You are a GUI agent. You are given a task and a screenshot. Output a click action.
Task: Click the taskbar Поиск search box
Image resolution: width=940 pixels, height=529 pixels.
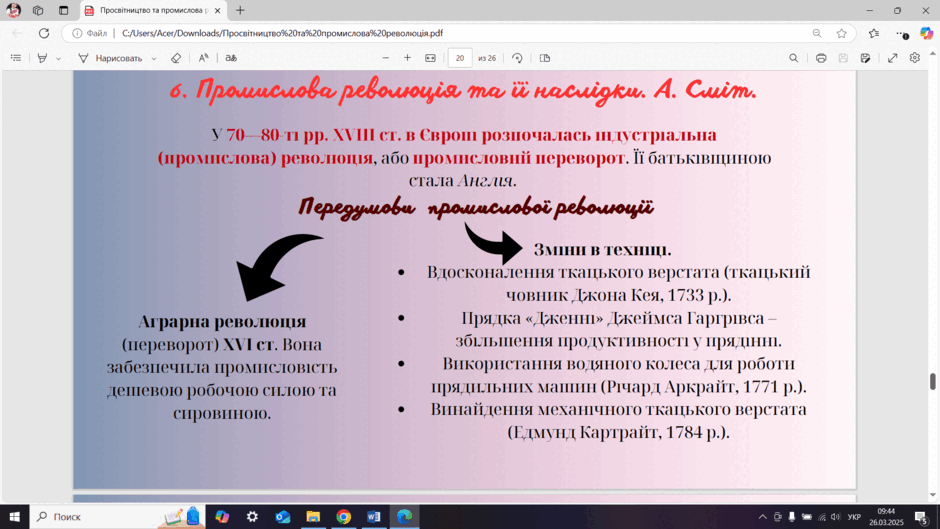[x=117, y=516]
